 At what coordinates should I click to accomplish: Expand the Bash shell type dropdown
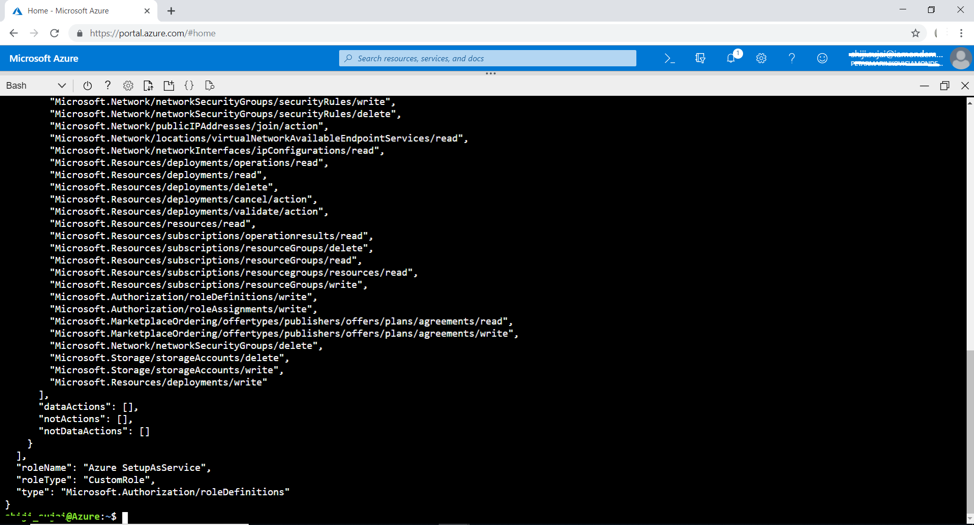click(36, 86)
